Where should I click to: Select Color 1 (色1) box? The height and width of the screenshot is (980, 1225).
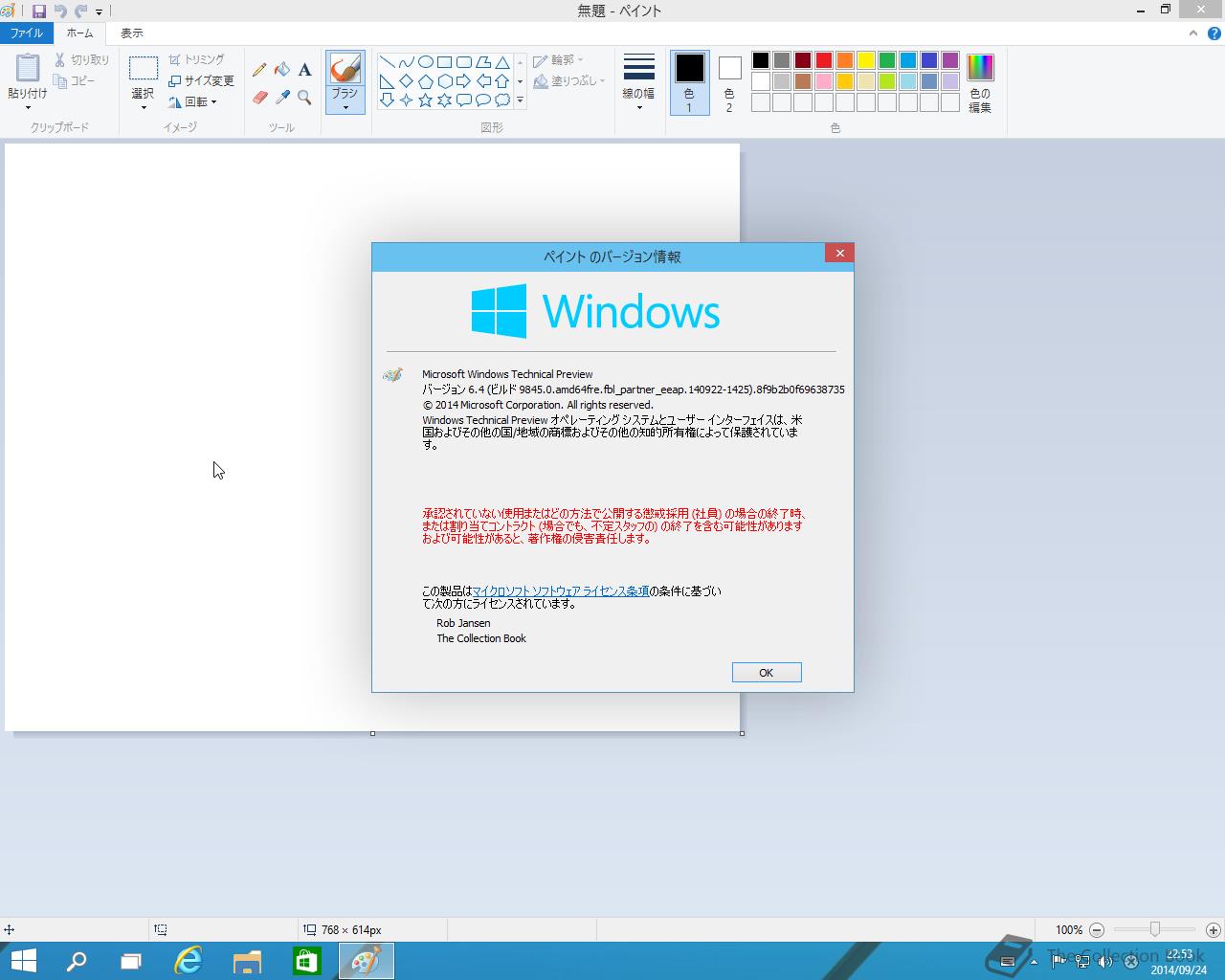tap(689, 83)
